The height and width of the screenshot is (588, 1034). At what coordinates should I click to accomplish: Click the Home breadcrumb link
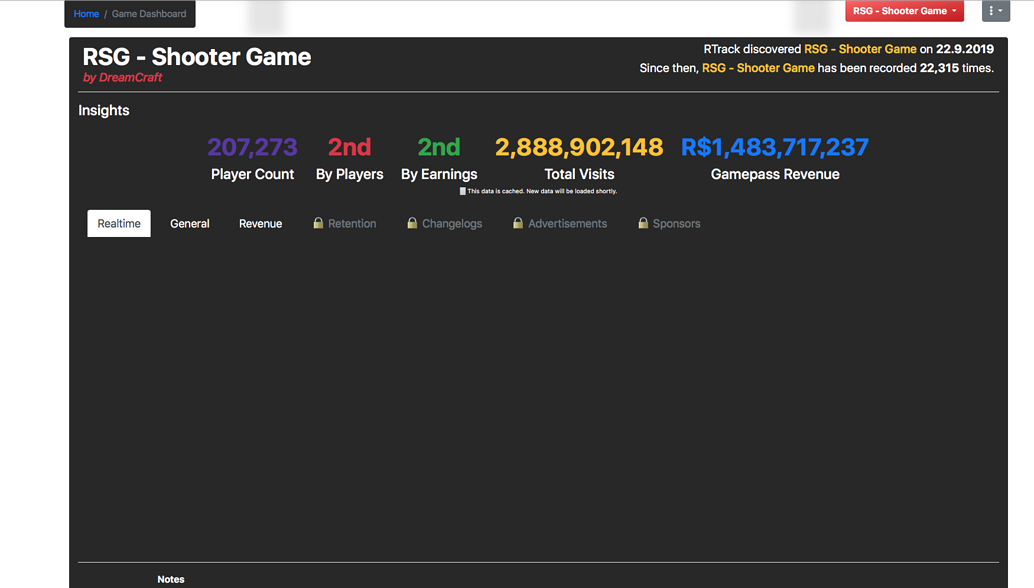click(x=86, y=13)
